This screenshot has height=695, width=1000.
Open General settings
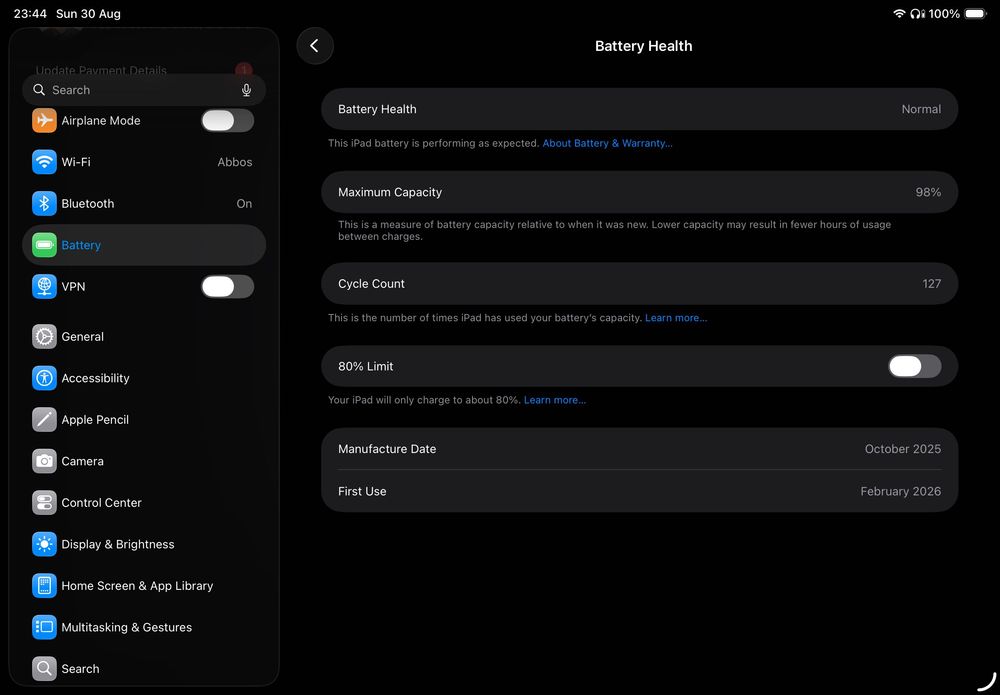pyautogui.click(x=144, y=337)
